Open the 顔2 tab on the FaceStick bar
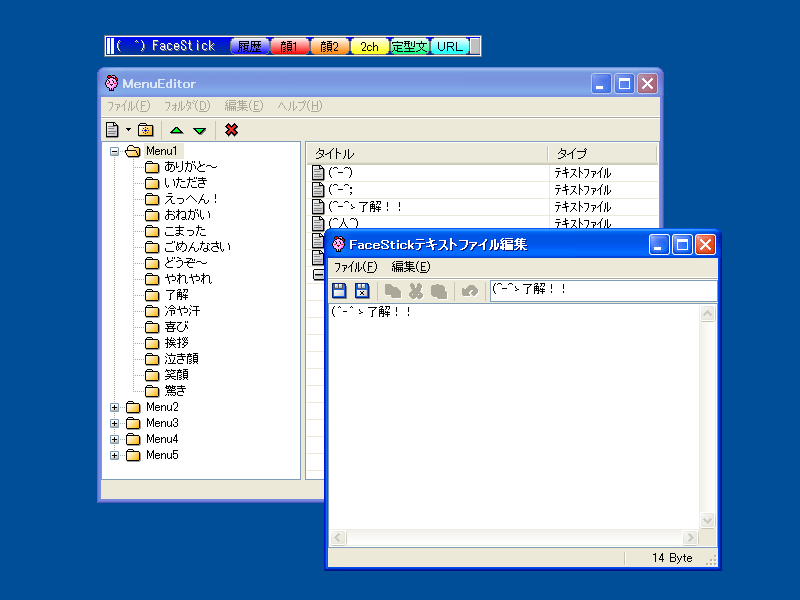 330,46
